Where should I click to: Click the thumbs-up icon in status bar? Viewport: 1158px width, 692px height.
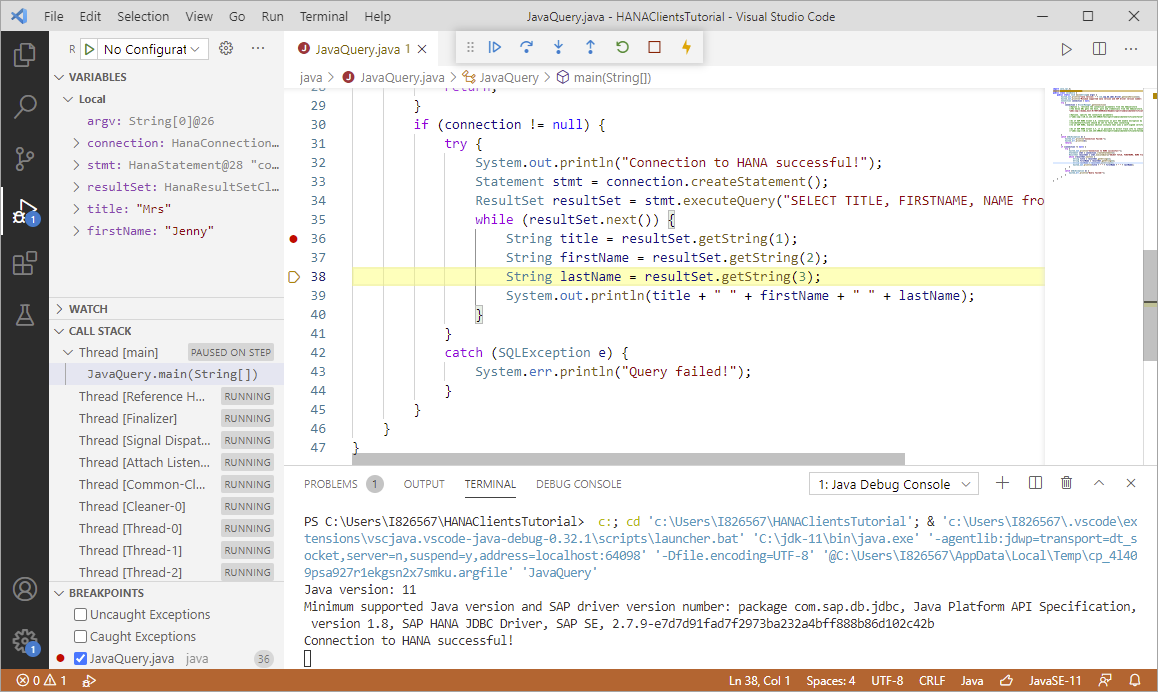[x=1006, y=680]
